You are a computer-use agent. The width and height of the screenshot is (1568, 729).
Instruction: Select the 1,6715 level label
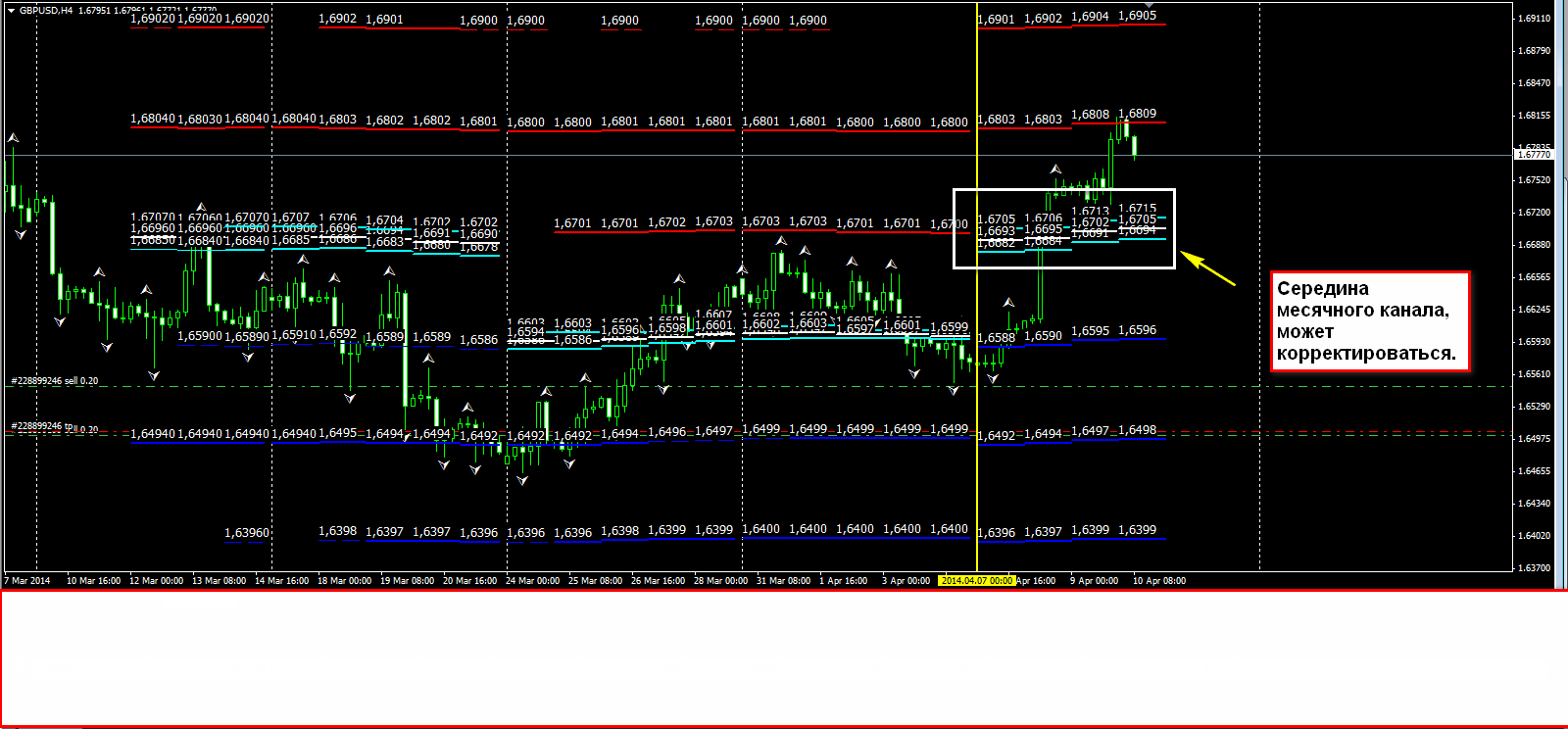point(1137,209)
